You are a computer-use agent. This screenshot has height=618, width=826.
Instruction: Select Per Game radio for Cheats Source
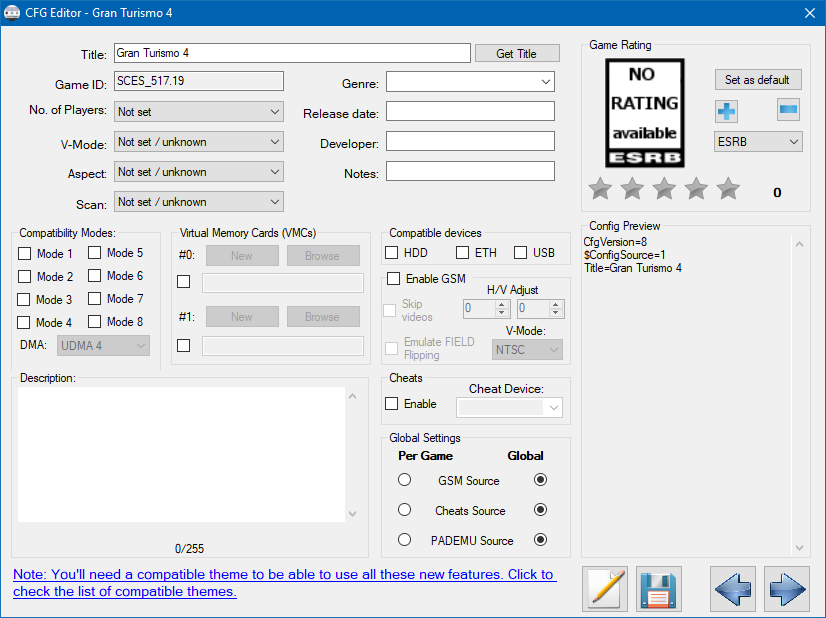pyautogui.click(x=405, y=509)
